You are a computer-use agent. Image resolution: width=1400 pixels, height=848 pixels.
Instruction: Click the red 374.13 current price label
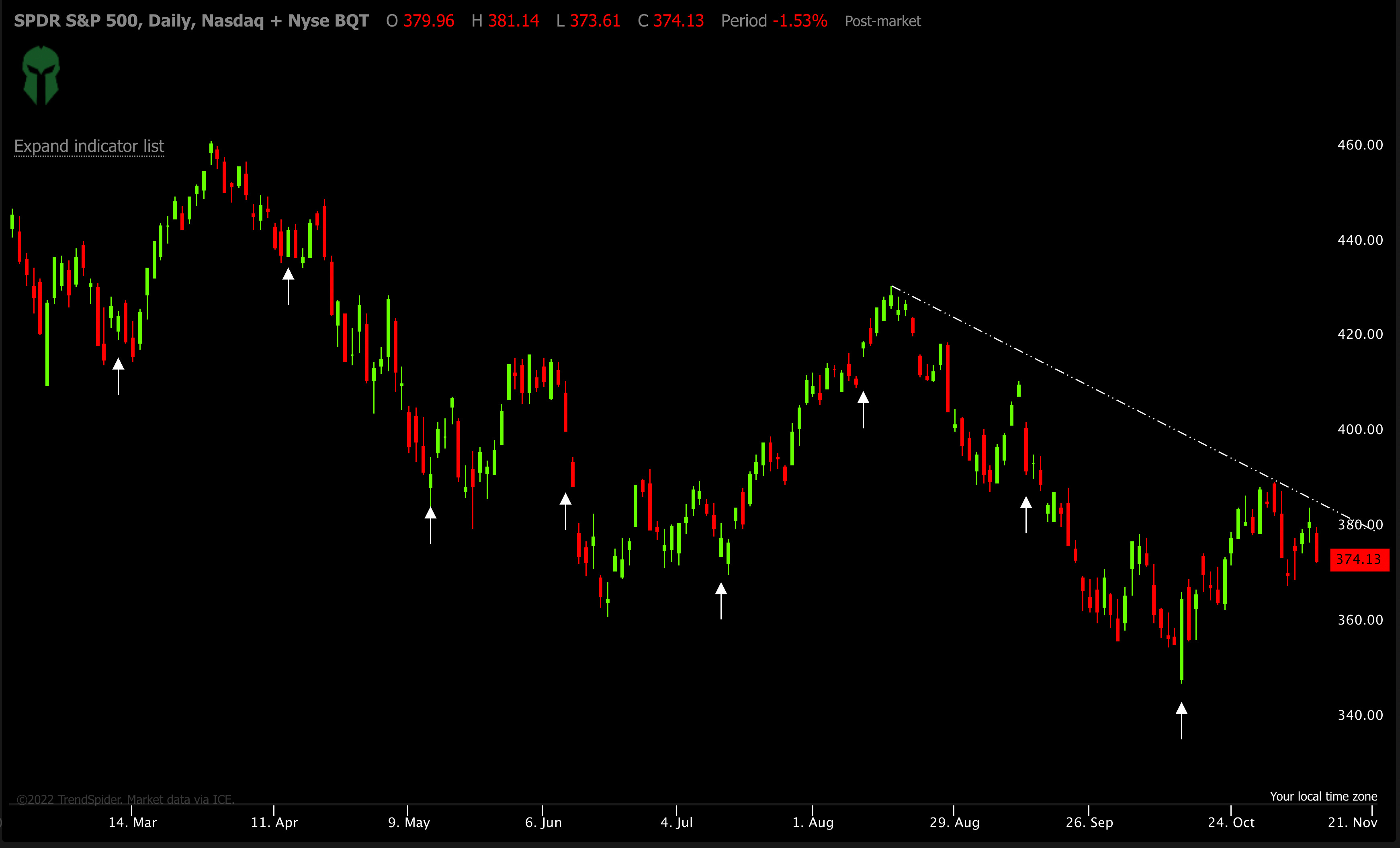tap(1359, 559)
